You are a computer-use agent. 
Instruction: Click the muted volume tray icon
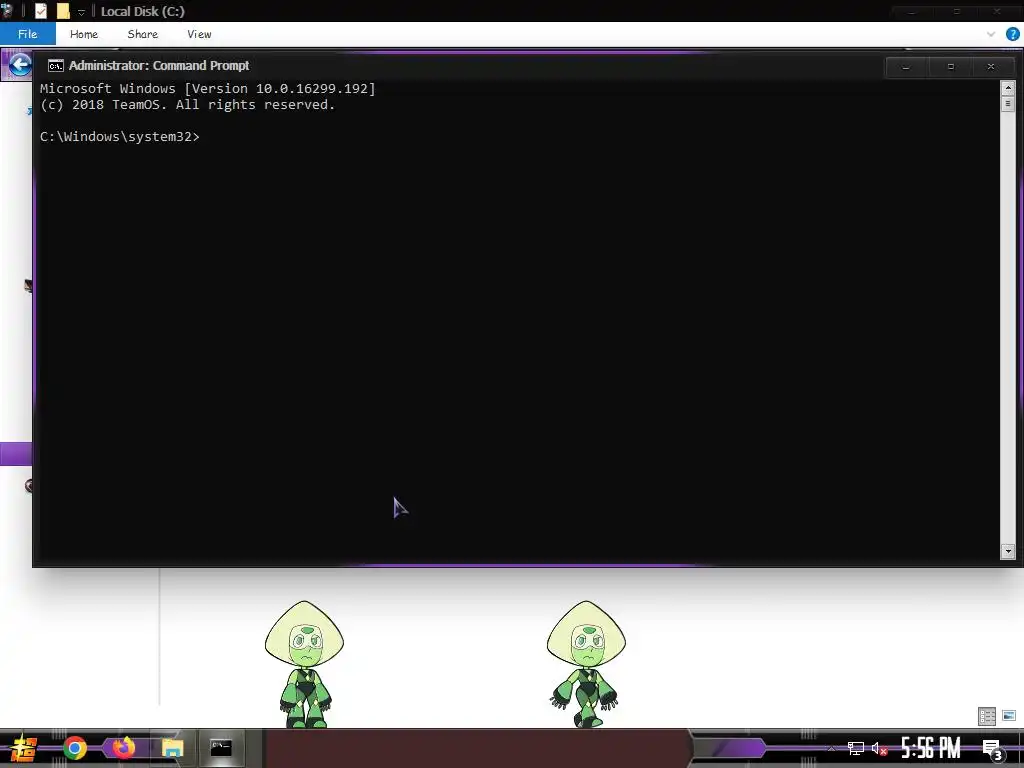pos(879,748)
